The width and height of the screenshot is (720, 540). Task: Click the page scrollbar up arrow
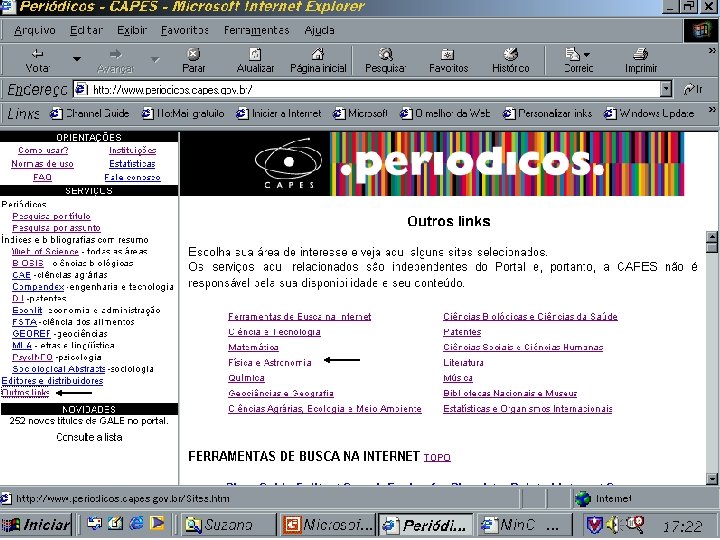(x=712, y=237)
